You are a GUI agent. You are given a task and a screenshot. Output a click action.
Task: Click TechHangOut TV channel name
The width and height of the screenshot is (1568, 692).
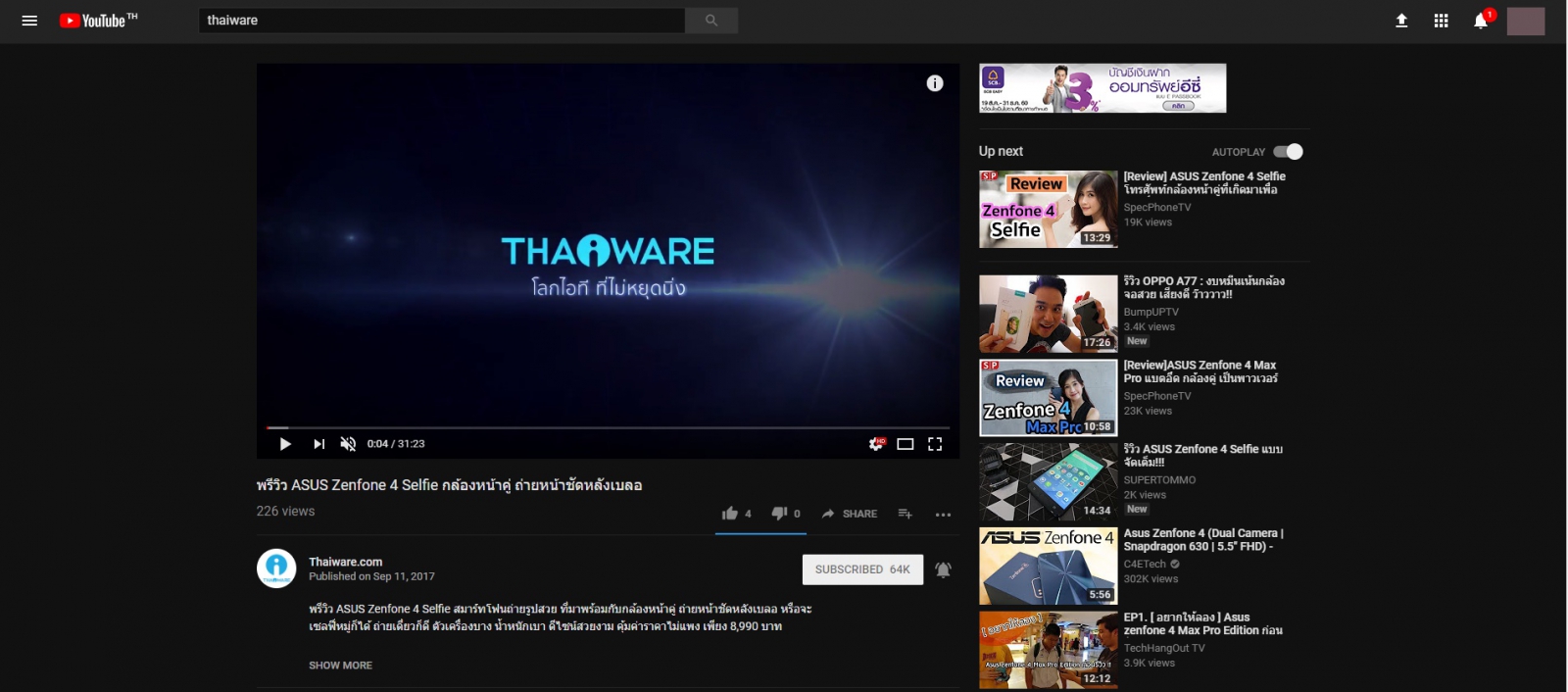click(1164, 649)
